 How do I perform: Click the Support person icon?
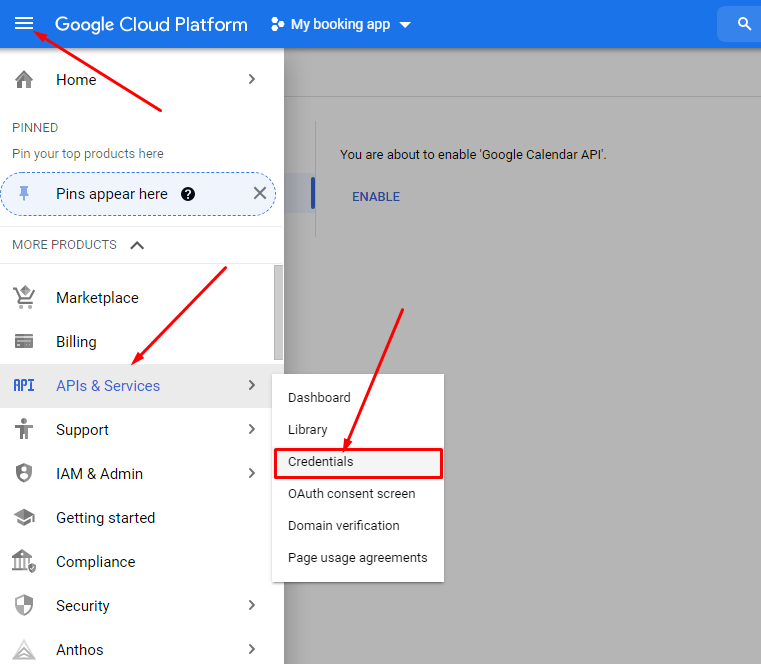(x=24, y=429)
